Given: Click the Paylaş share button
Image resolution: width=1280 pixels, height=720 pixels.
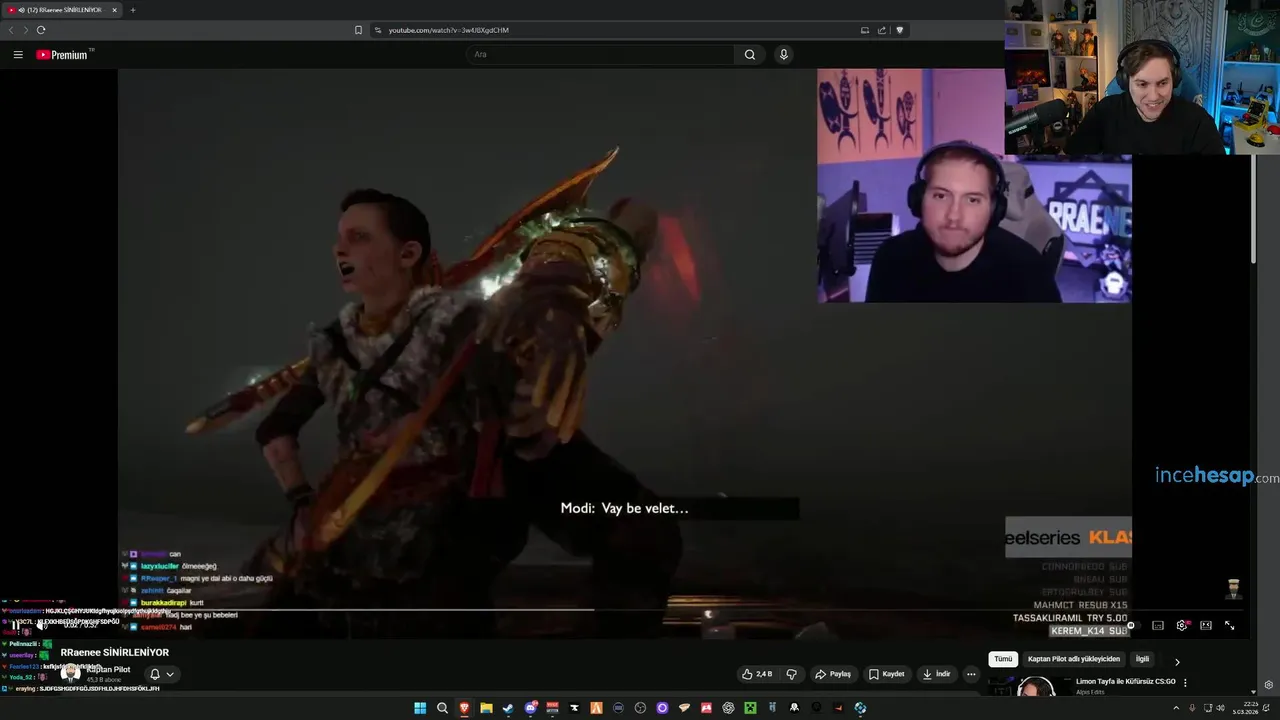Looking at the screenshot, I should [x=833, y=674].
